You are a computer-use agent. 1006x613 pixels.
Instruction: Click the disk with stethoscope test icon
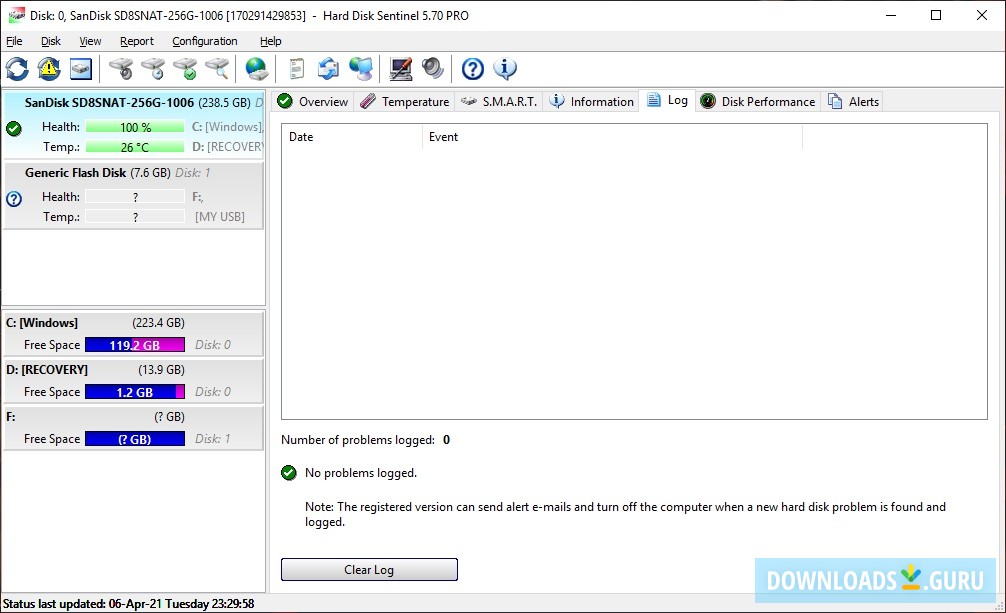tap(121, 69)
